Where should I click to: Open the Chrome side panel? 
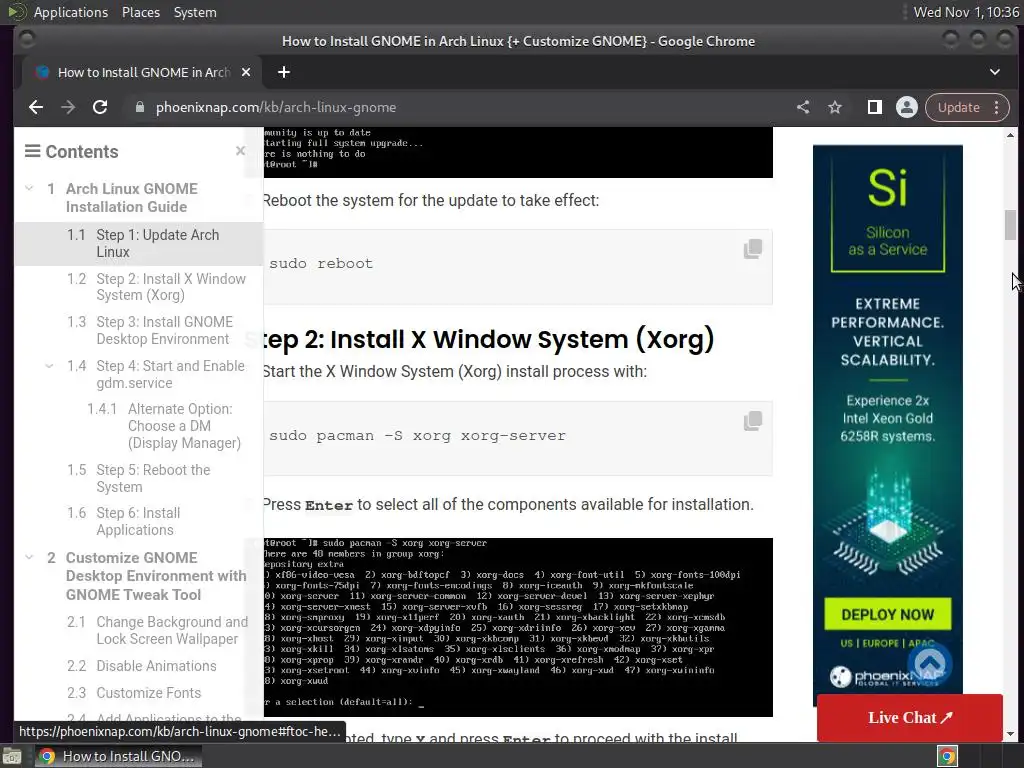coord(874,107)
